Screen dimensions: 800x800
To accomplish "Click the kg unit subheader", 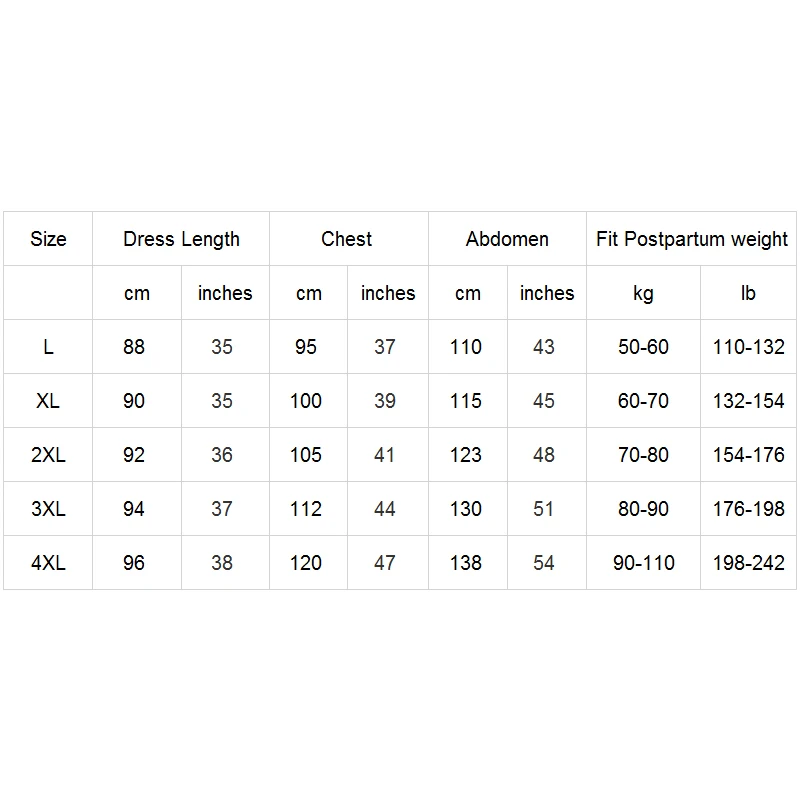I will [643, 293].
